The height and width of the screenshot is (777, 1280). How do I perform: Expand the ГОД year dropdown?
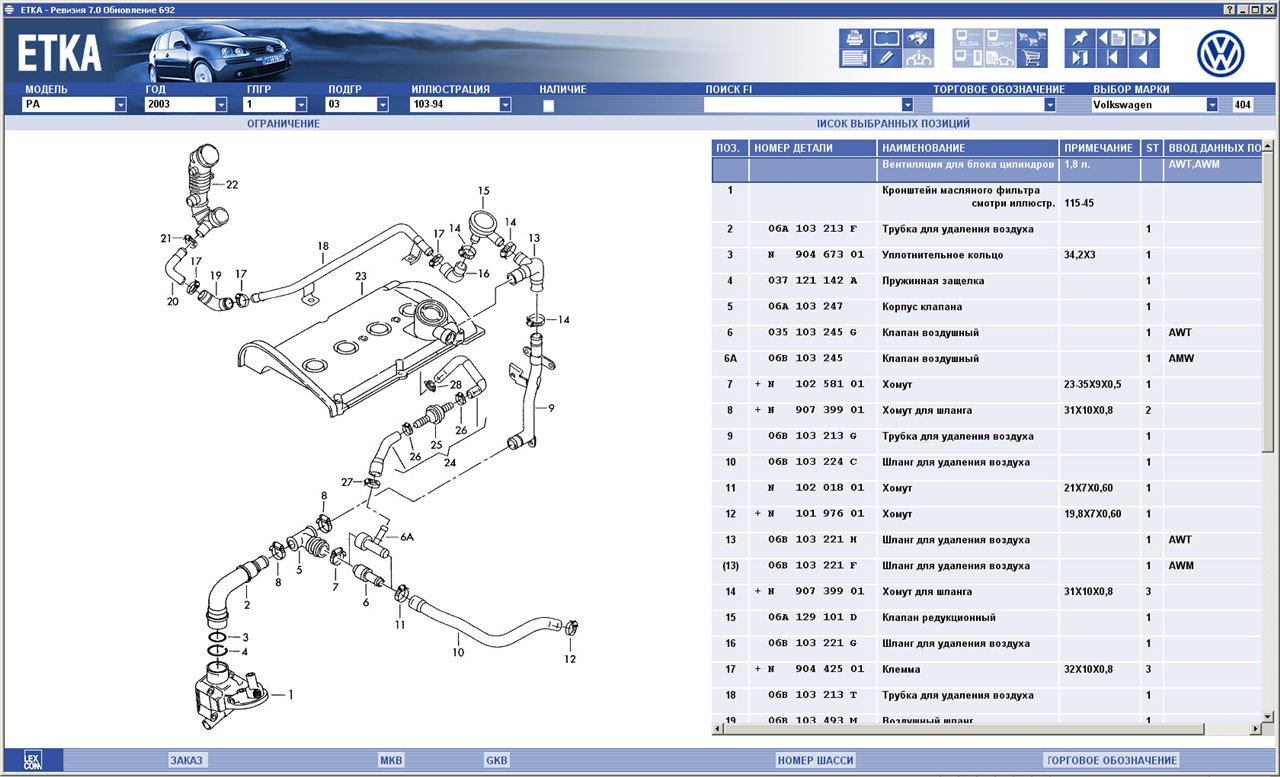click(221, 105)
